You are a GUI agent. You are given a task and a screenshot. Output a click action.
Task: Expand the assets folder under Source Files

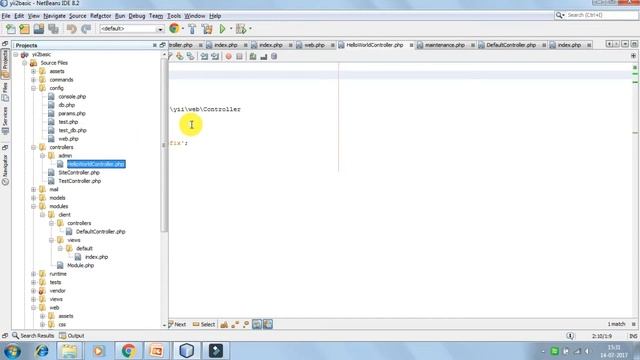click(x=33, y=71)
